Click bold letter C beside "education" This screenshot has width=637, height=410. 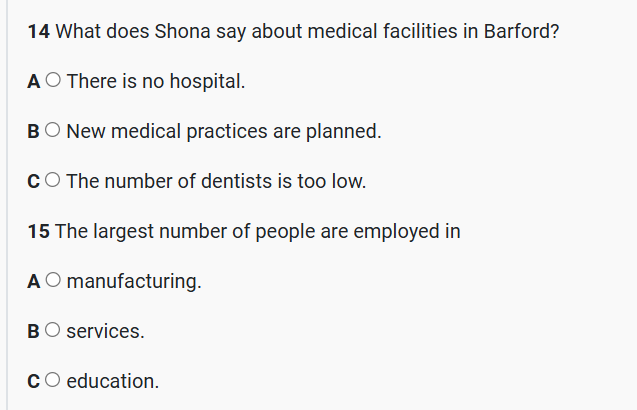(35, 382)
